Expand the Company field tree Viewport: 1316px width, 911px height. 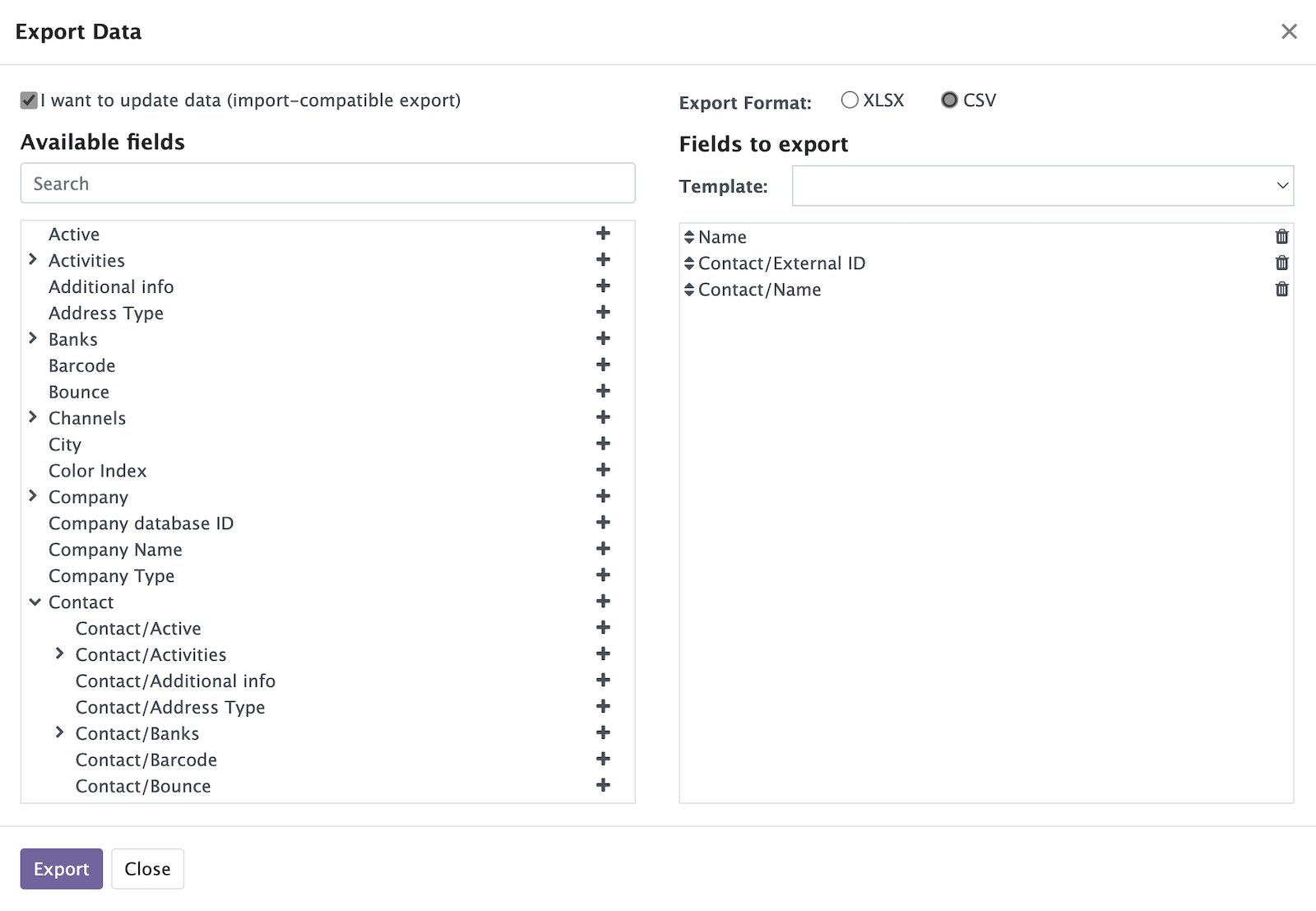point(33,496)
